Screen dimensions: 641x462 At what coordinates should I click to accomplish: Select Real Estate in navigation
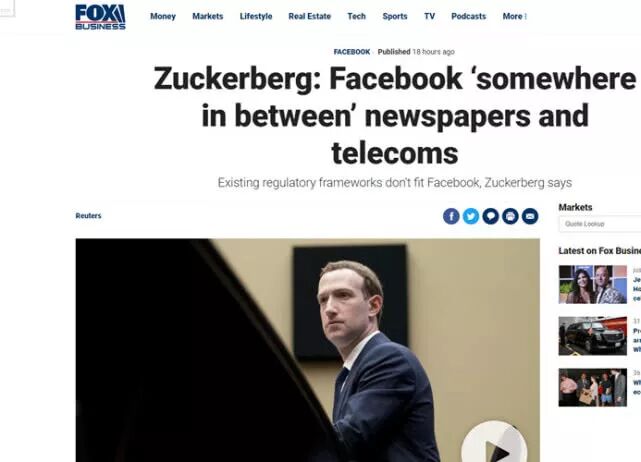(309, 16)
